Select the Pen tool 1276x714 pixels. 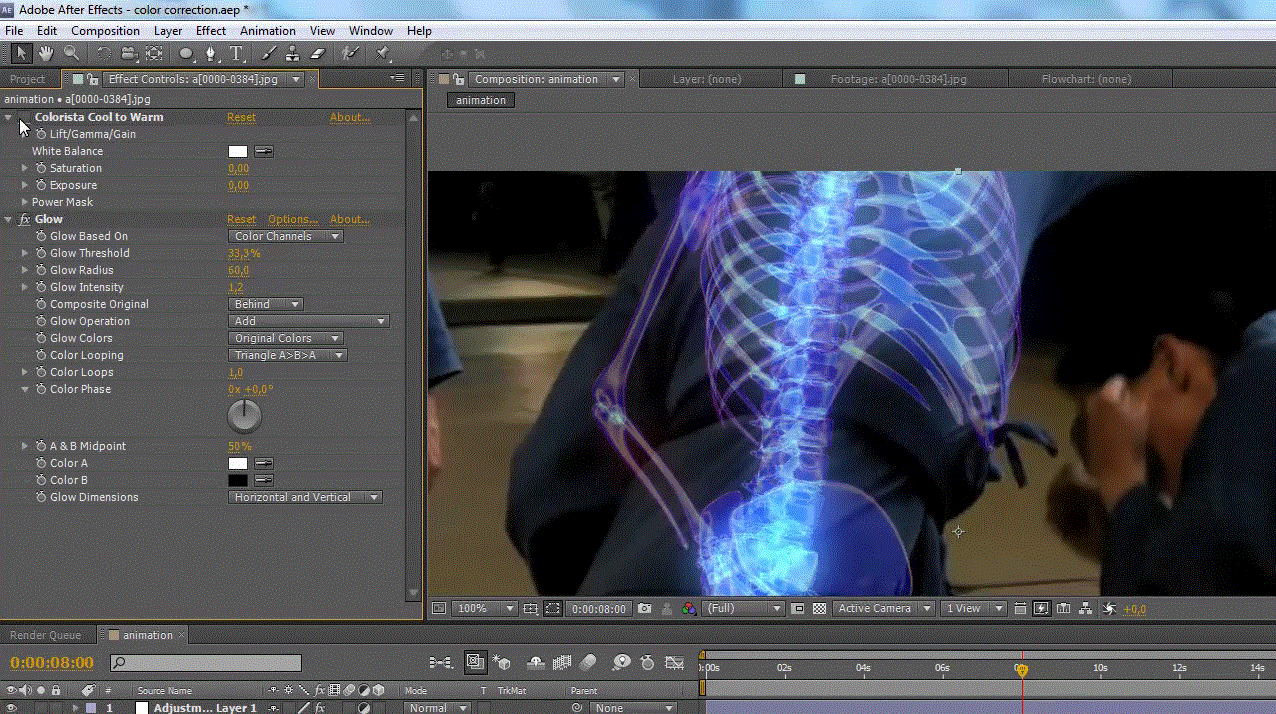211,53
